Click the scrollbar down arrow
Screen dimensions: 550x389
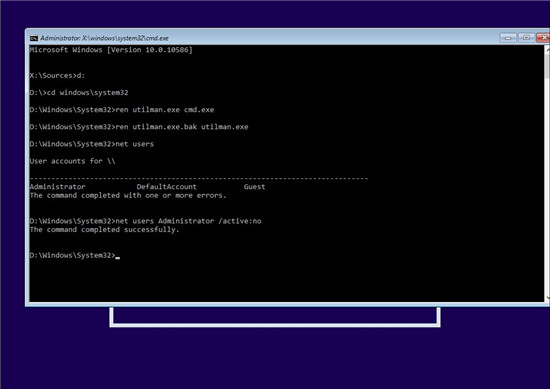pyautogui.click(x=548, y=298)
